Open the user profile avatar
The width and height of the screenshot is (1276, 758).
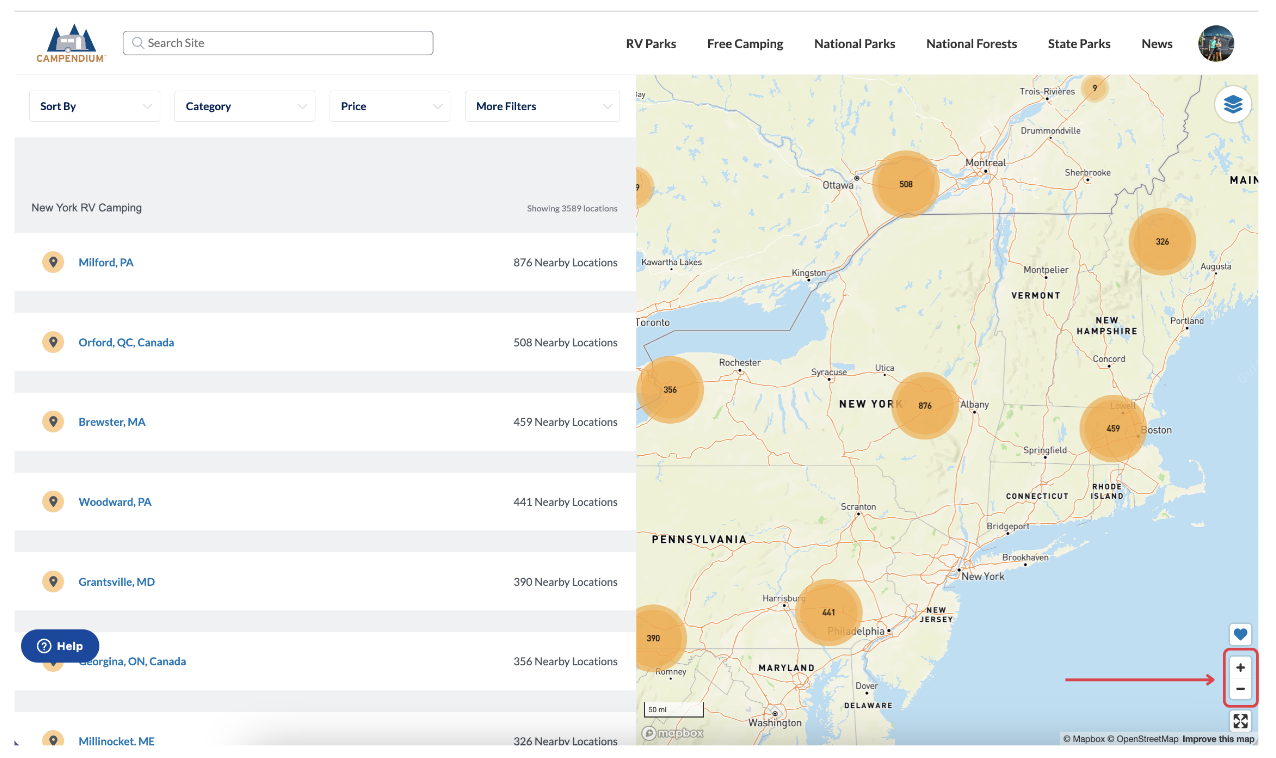pyautogui.click(x=1216, y=43)
